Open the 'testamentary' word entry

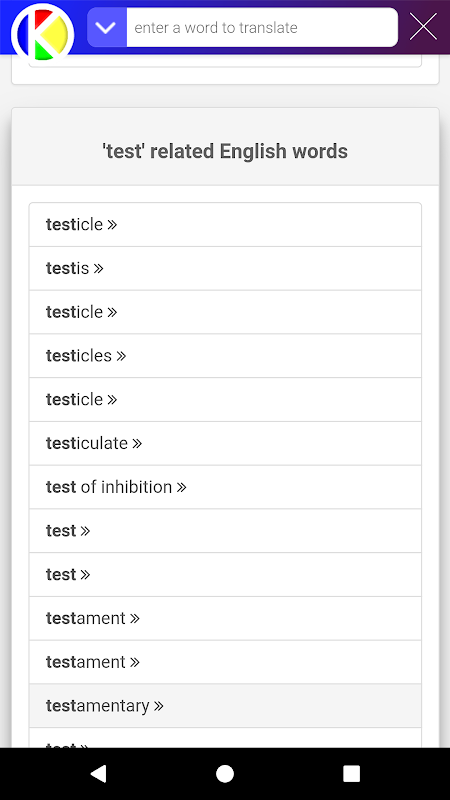pos(225,706)
